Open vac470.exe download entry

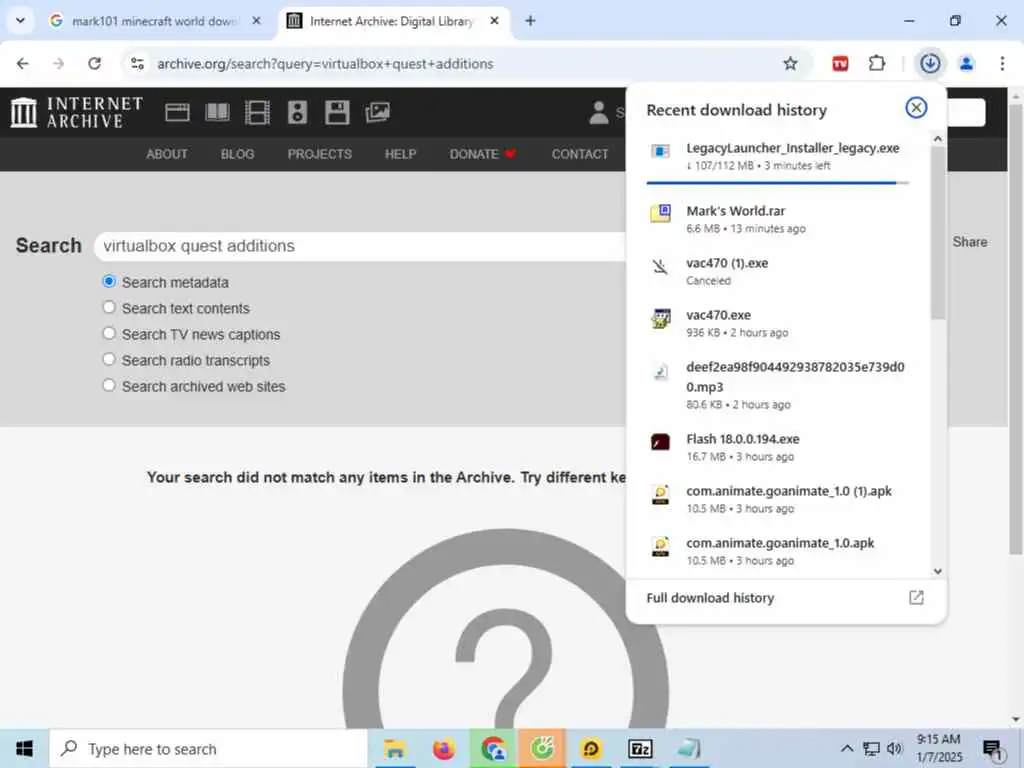pyautogui.click(x=778, y=323)
